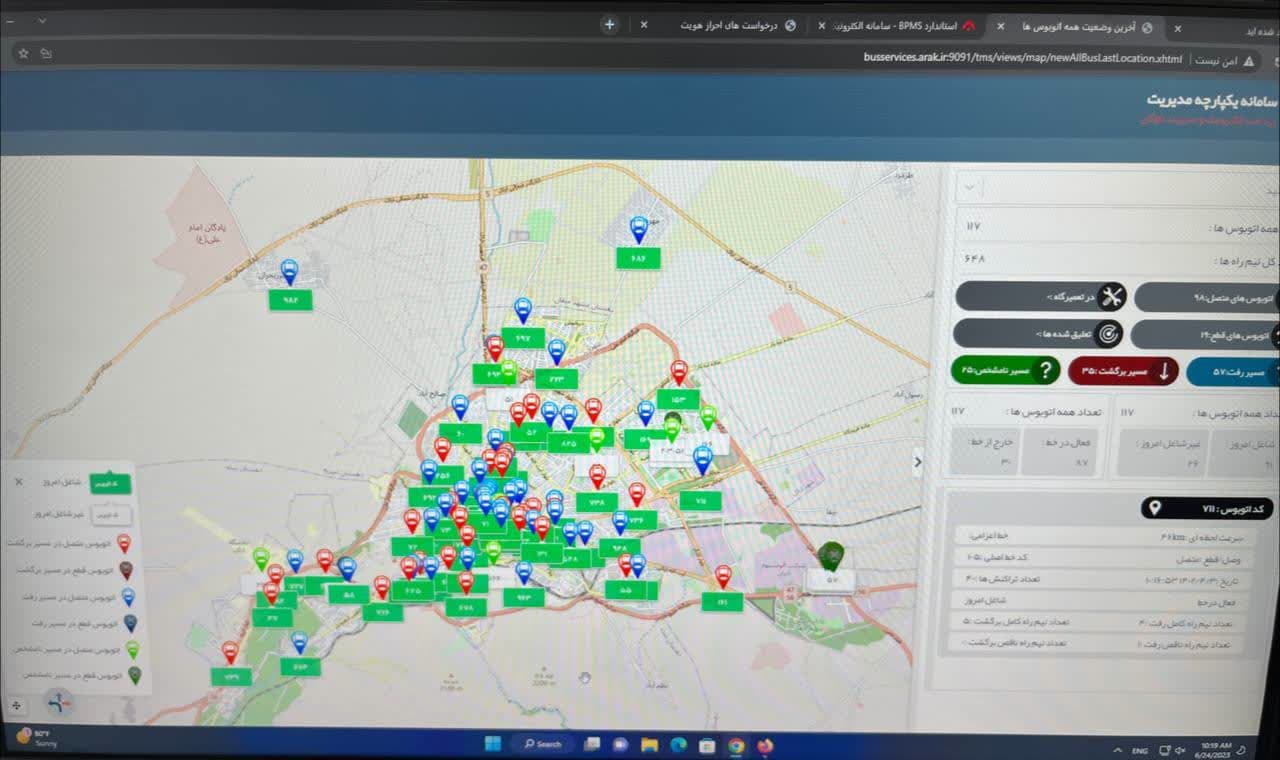The image size is (1280, 760).
Task: Click the red bus marker above label 153
Action: [679, 373]
